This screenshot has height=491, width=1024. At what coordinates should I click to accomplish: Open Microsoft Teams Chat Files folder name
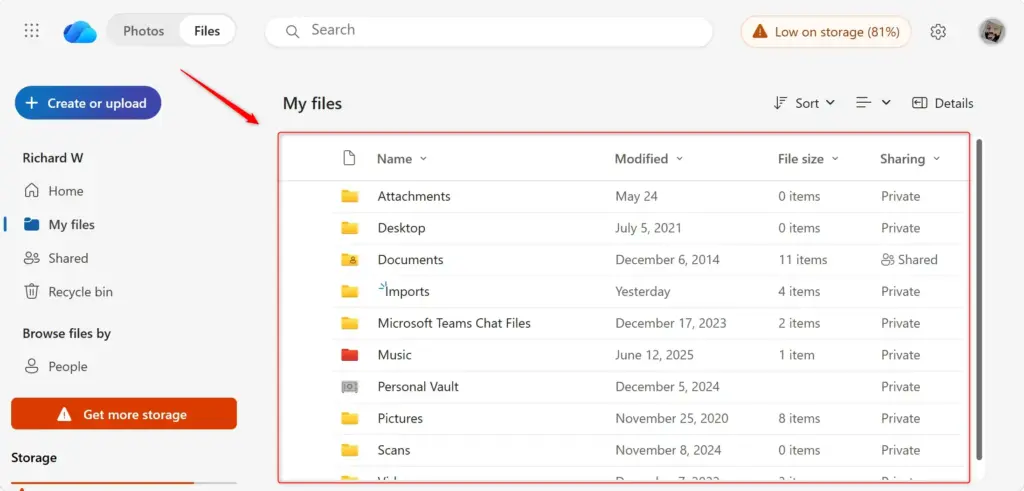tap(454, 323)
